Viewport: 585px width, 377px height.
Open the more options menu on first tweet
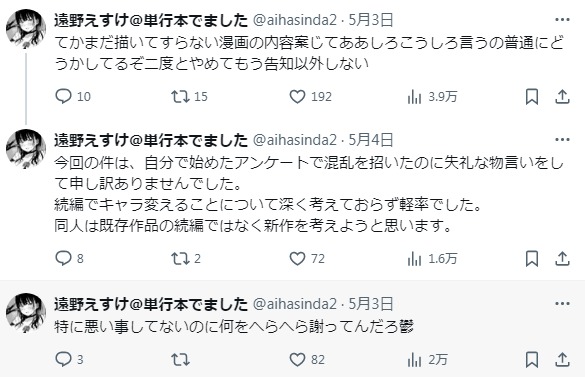point(562,19)
